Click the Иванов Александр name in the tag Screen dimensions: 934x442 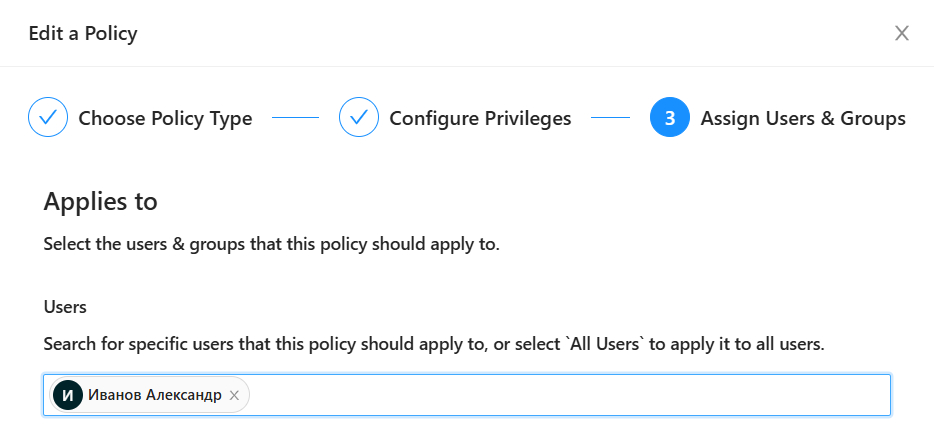click(155, 395)
